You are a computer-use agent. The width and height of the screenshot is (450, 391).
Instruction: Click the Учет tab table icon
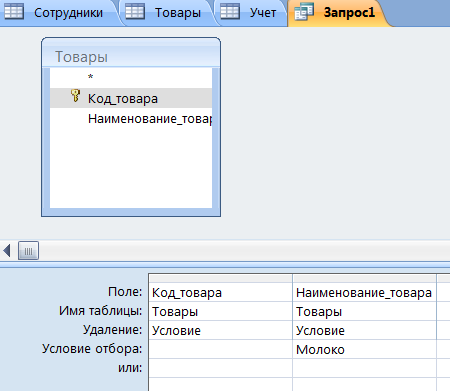[230, 12]
